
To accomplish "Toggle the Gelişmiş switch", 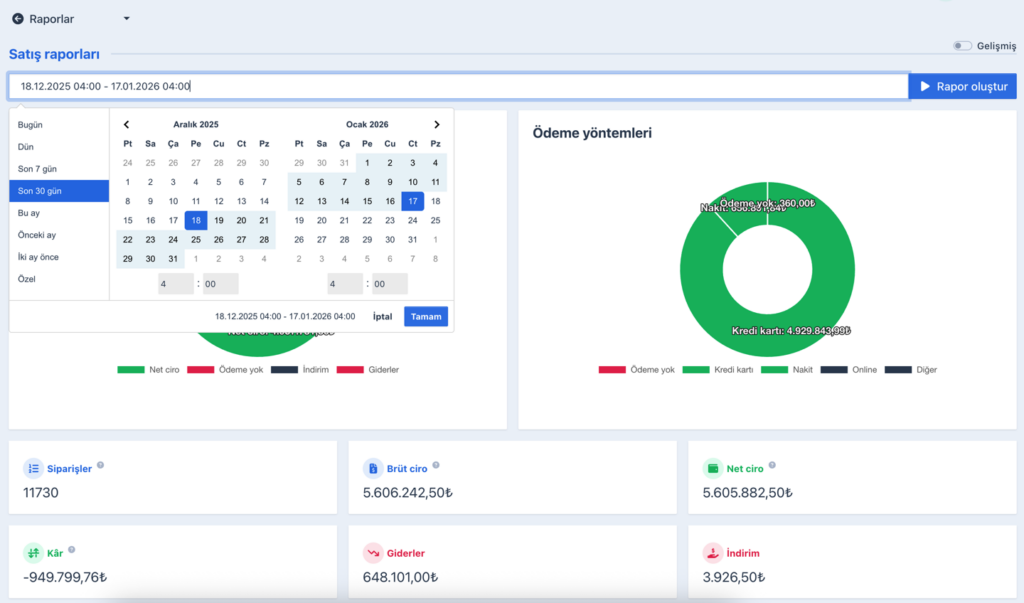I will (x=962, y=46).
